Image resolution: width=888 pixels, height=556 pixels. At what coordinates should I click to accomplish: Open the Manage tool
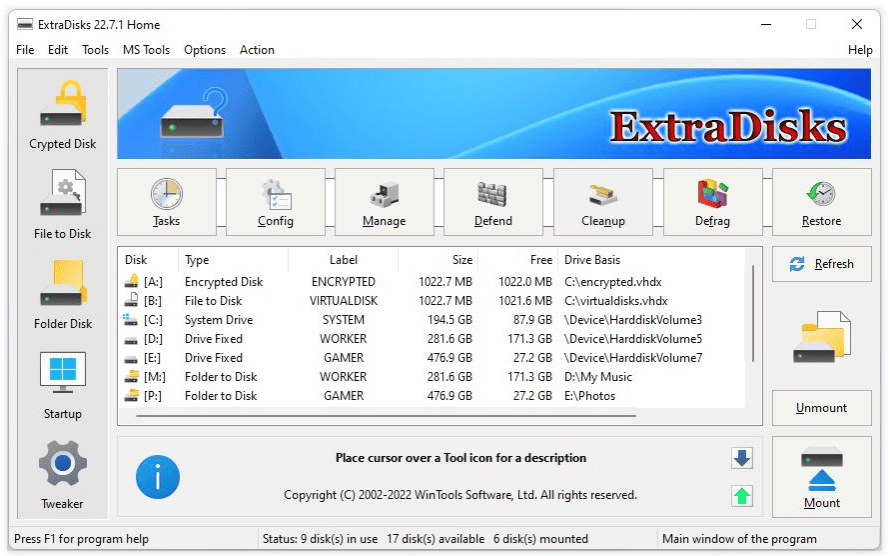(384, 202)
